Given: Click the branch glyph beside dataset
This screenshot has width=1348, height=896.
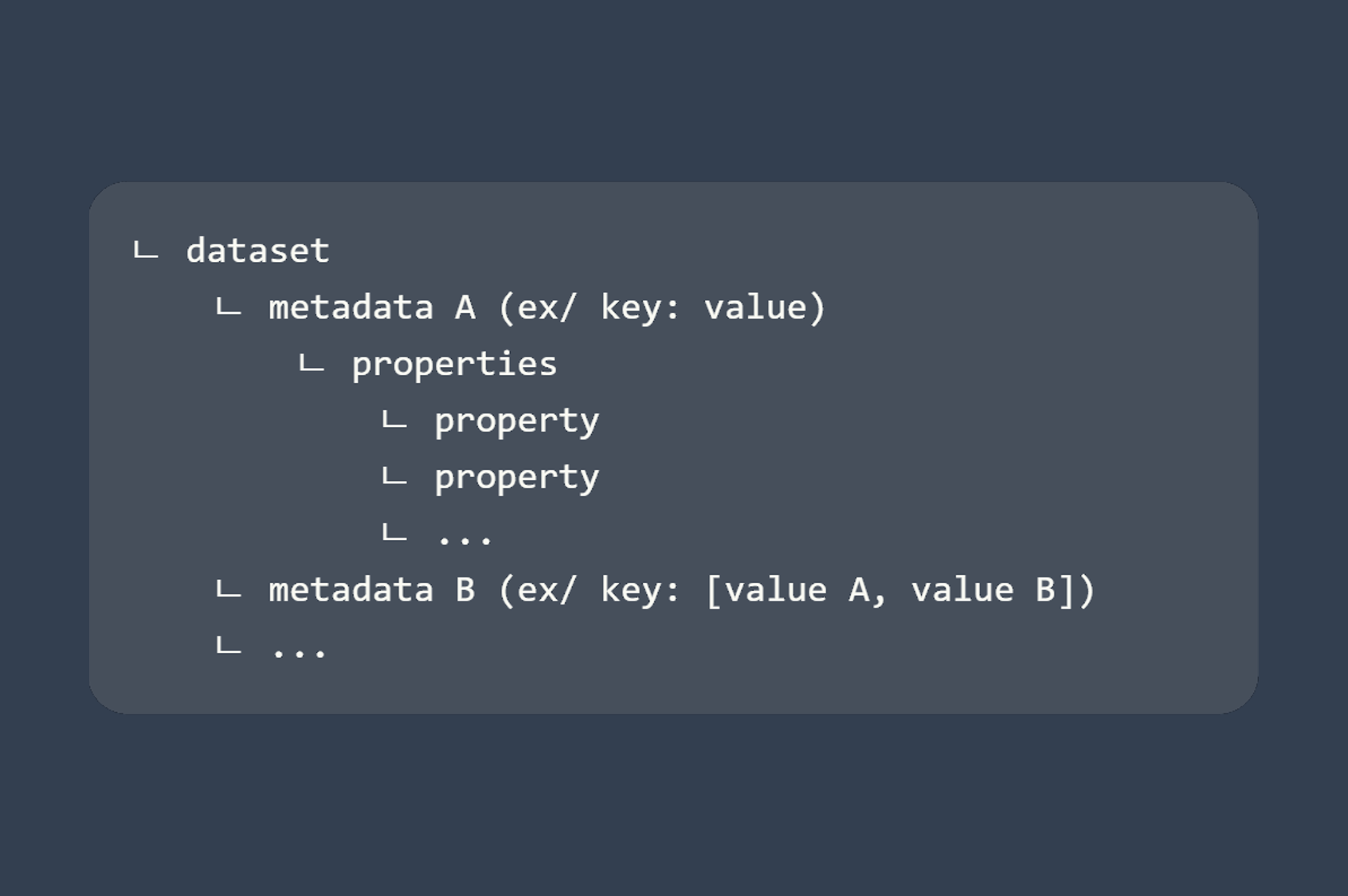Looking at the screenshot, I should point(146,252).
